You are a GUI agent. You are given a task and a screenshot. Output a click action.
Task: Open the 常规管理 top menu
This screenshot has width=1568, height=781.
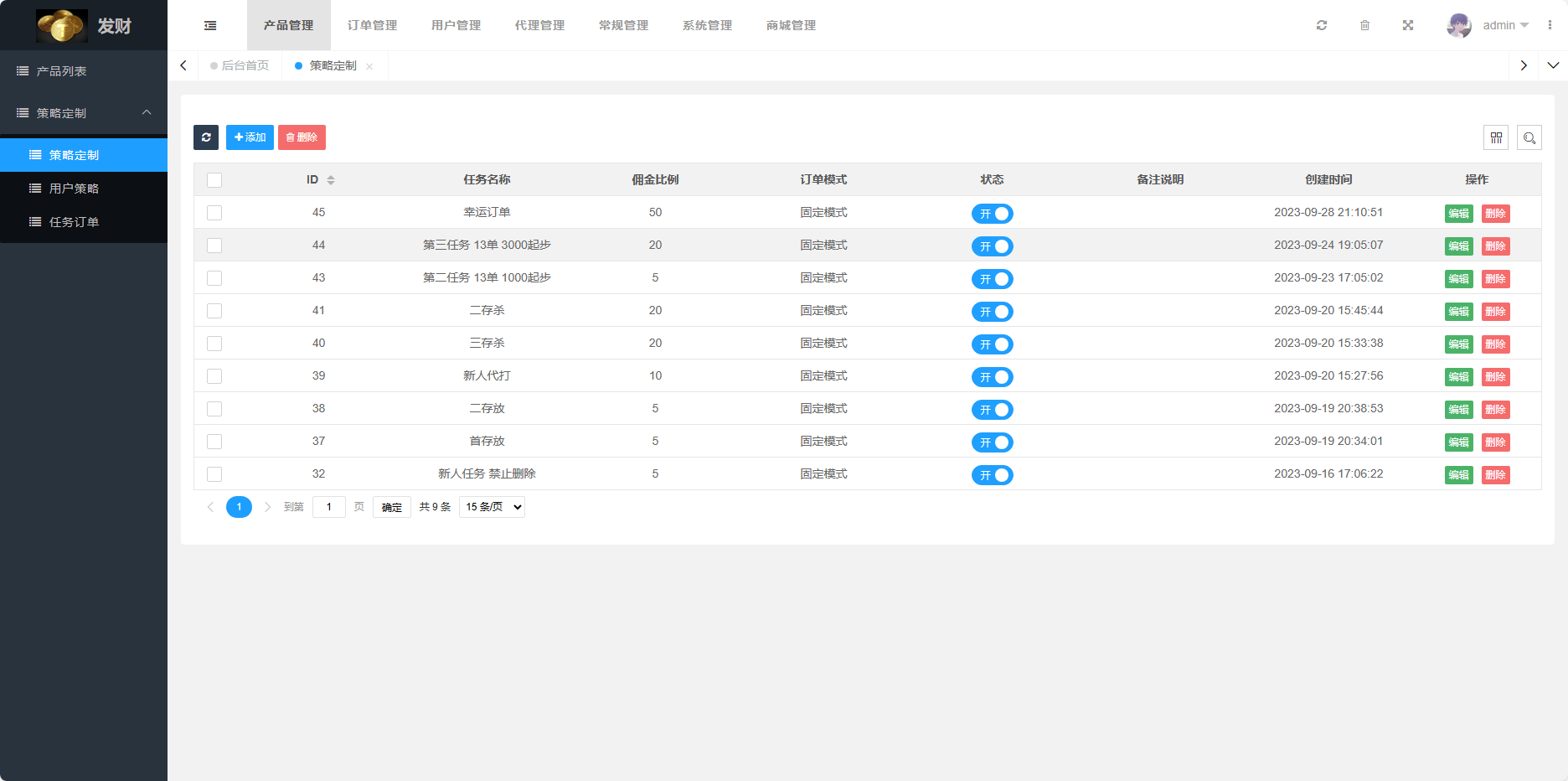point(624,25)
